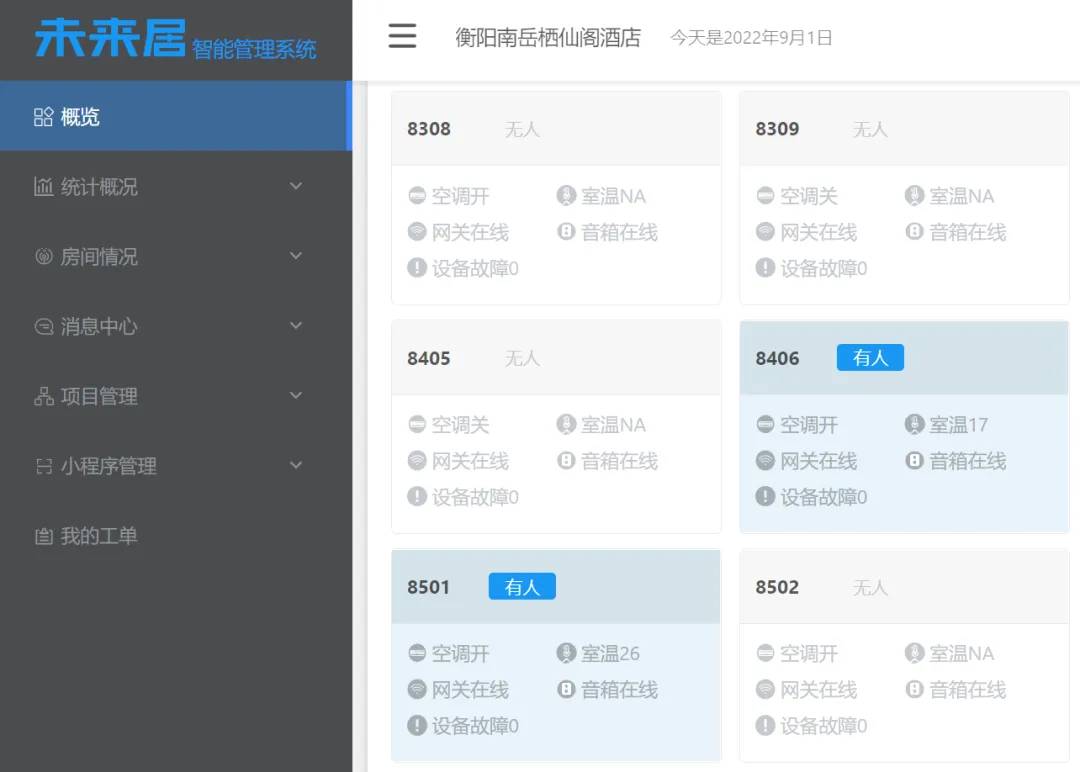Select the 概览 overview icon in sidebar

44,116
